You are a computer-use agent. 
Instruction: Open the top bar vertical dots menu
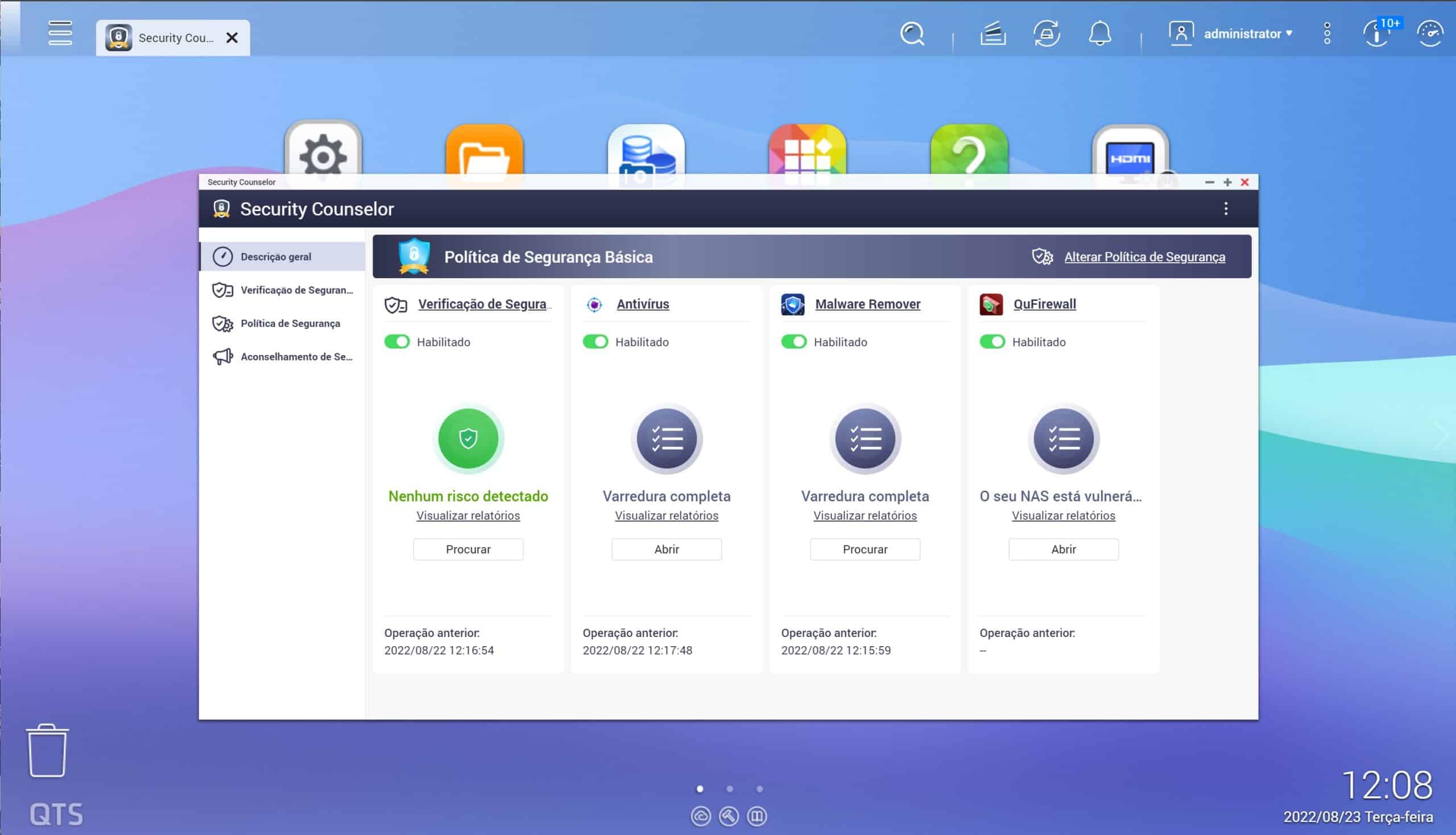point(1326,34)
